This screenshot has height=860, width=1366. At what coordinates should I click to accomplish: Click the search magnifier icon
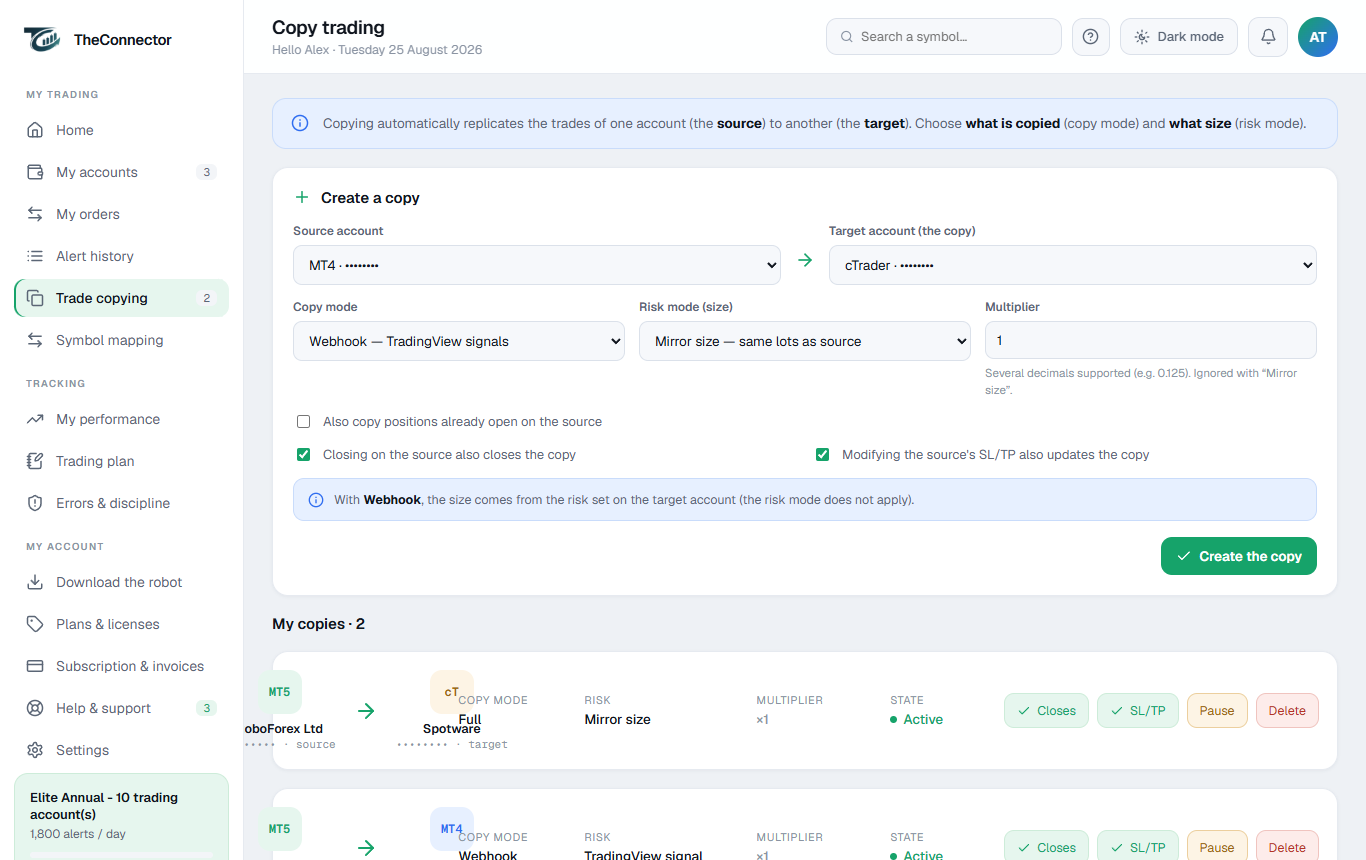847,37
